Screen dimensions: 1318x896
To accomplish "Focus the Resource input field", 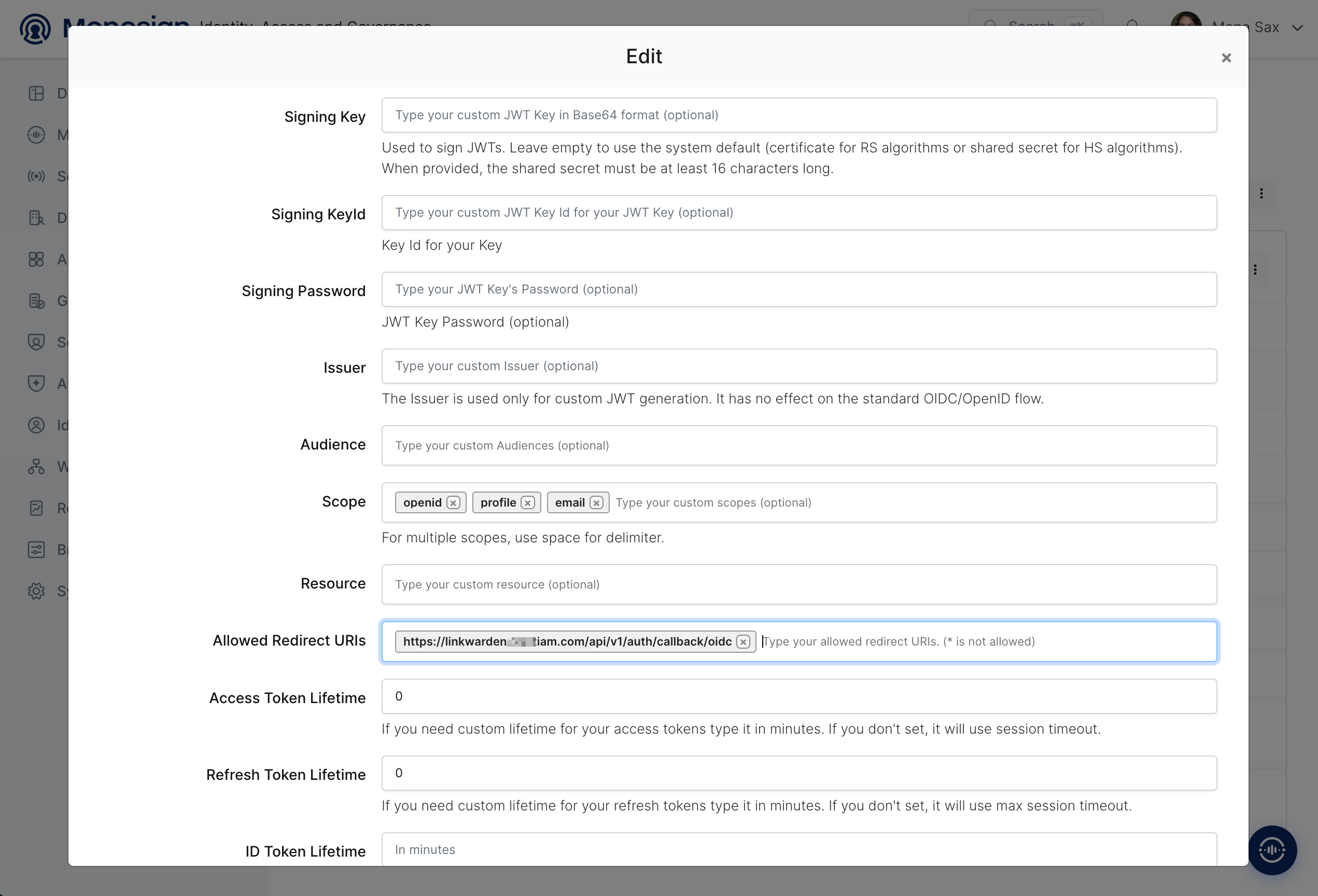I will pos(798,584).
